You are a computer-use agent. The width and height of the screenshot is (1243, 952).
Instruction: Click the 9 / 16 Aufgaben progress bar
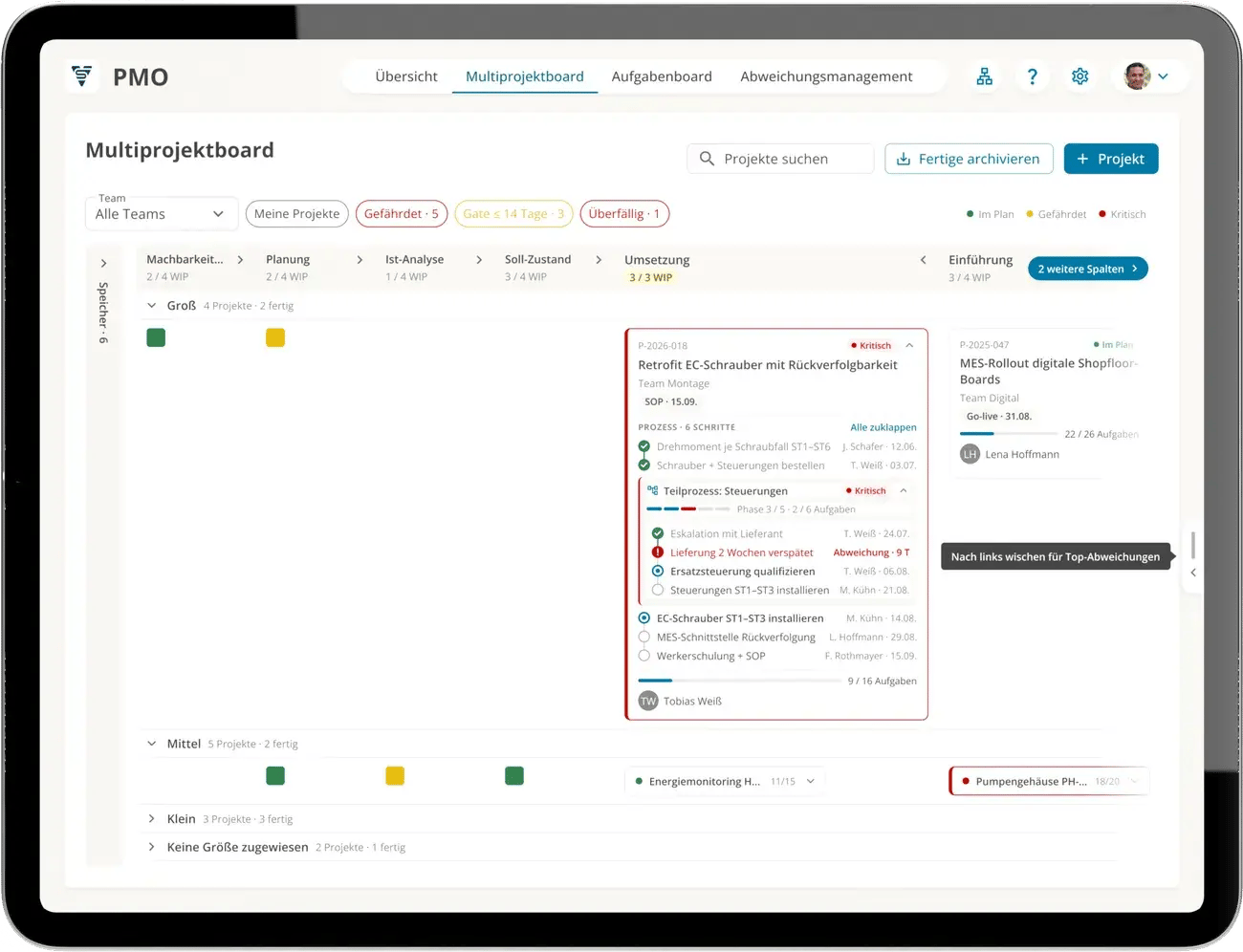tap(739, 681)
